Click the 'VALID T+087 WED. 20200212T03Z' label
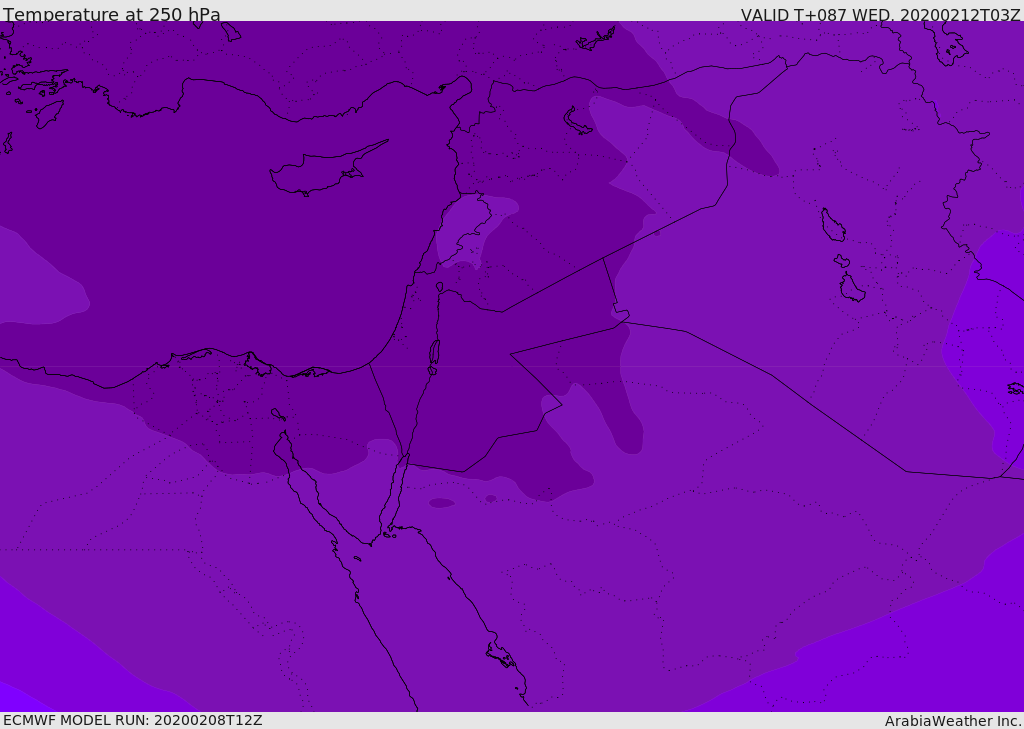 (x=880, y=15)
